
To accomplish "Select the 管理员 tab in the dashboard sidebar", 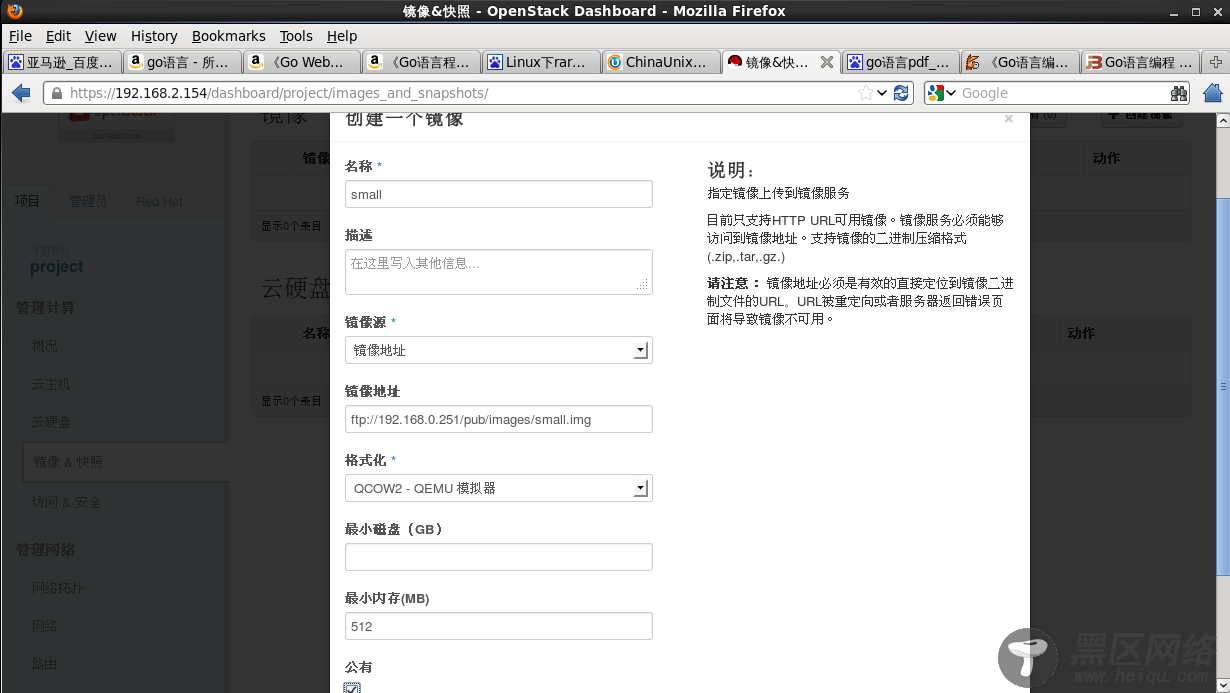I will point(88,201).
